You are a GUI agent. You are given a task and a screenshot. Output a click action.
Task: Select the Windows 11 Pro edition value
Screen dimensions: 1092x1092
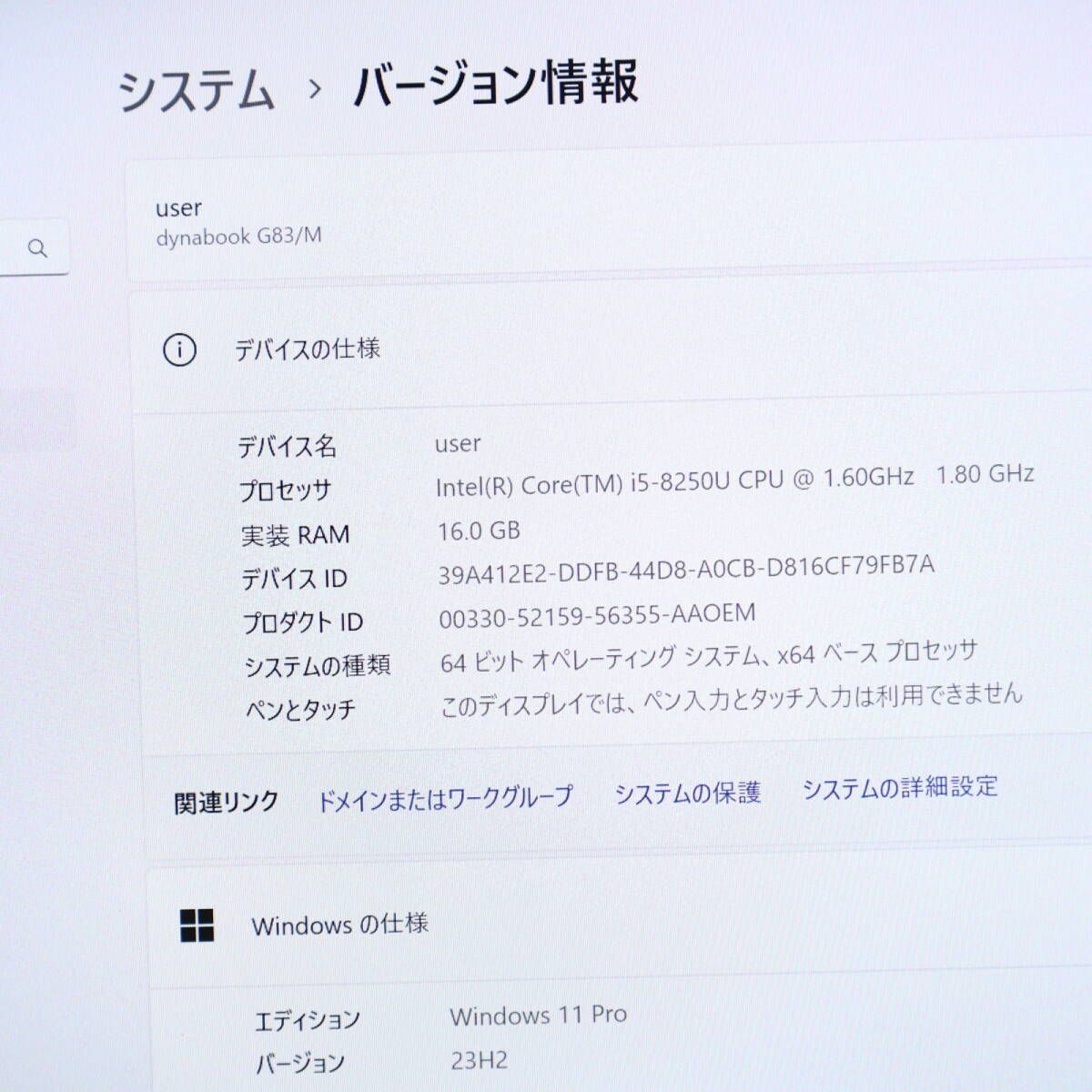539,1016
